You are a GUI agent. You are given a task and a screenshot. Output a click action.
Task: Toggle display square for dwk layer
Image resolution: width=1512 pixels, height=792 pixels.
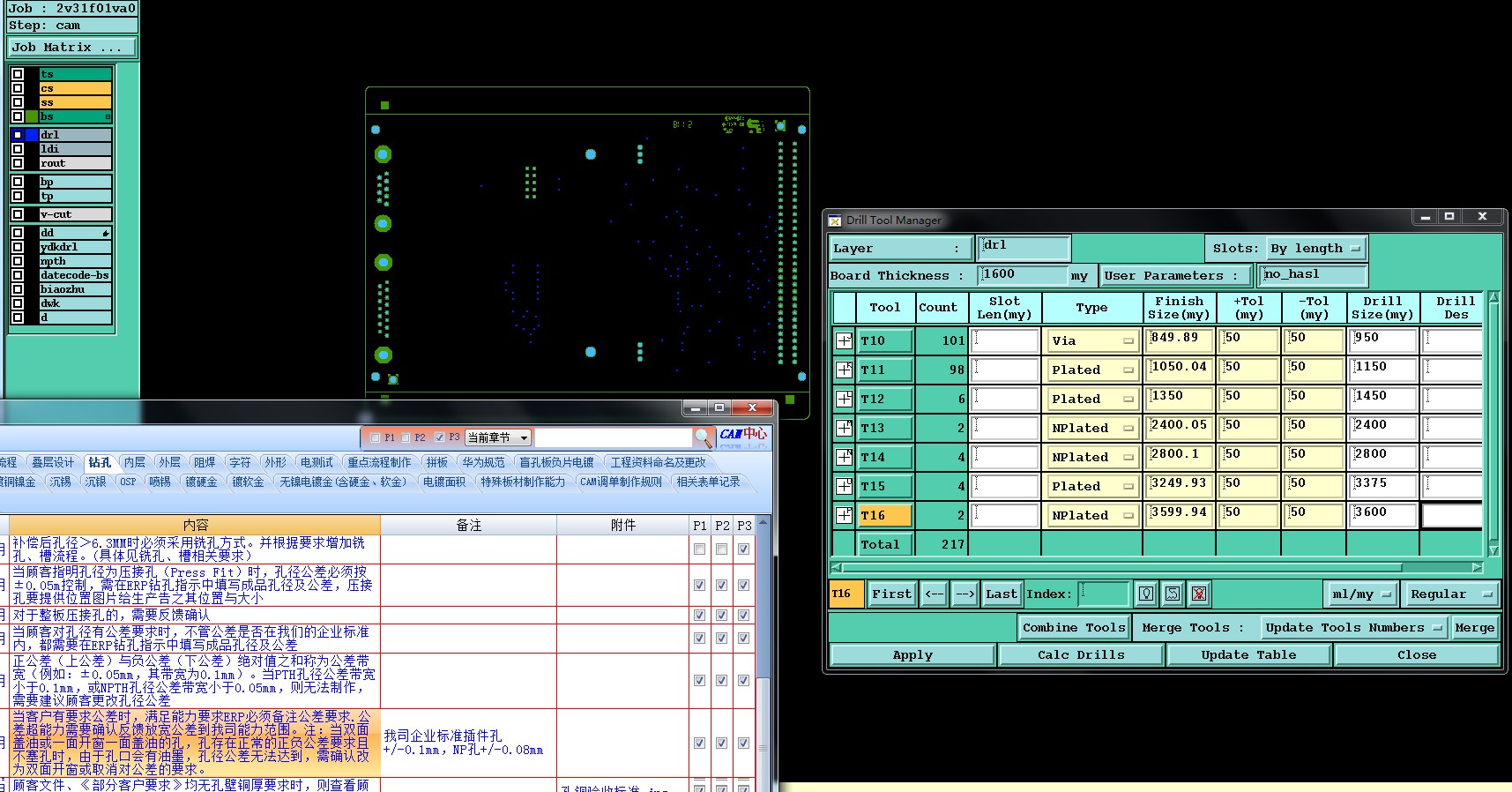[18, 303]
